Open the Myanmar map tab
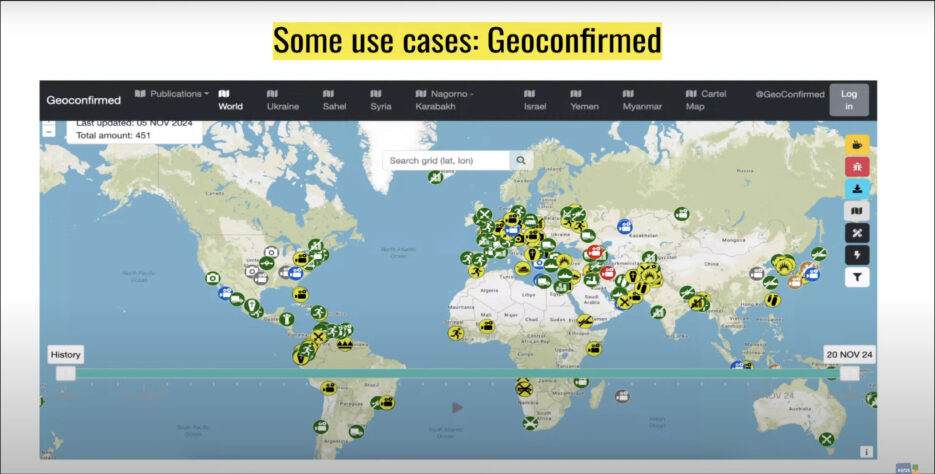Screen dimensions: 935x474 pyautogui.click(x=642, y=100)
